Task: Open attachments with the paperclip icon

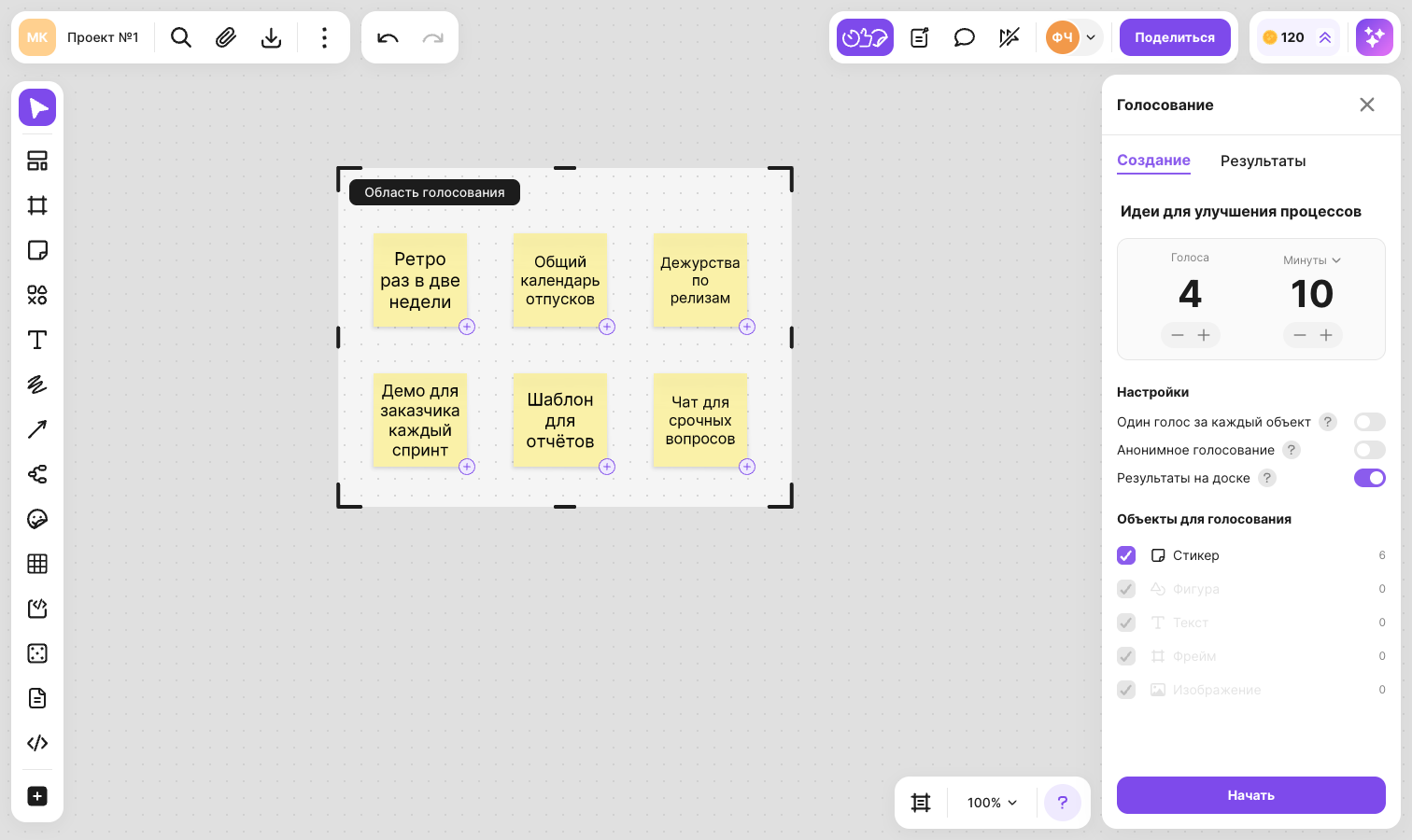Action: 226,37
